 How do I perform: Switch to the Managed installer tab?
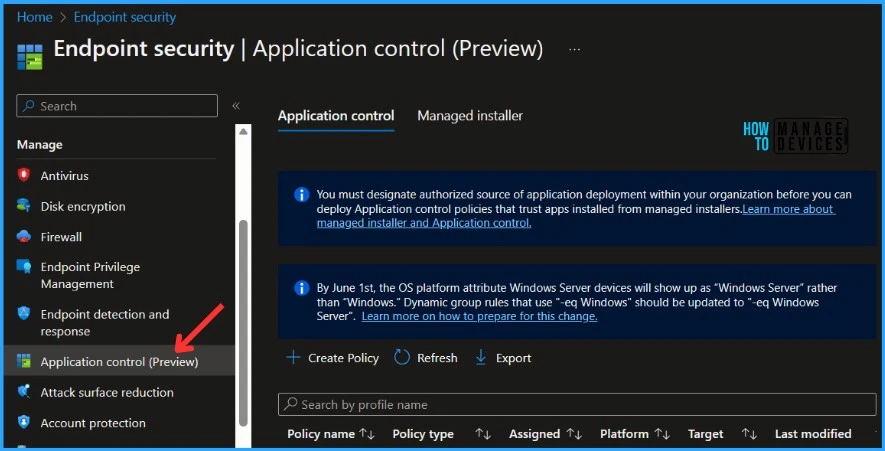[x=470, y=116]
